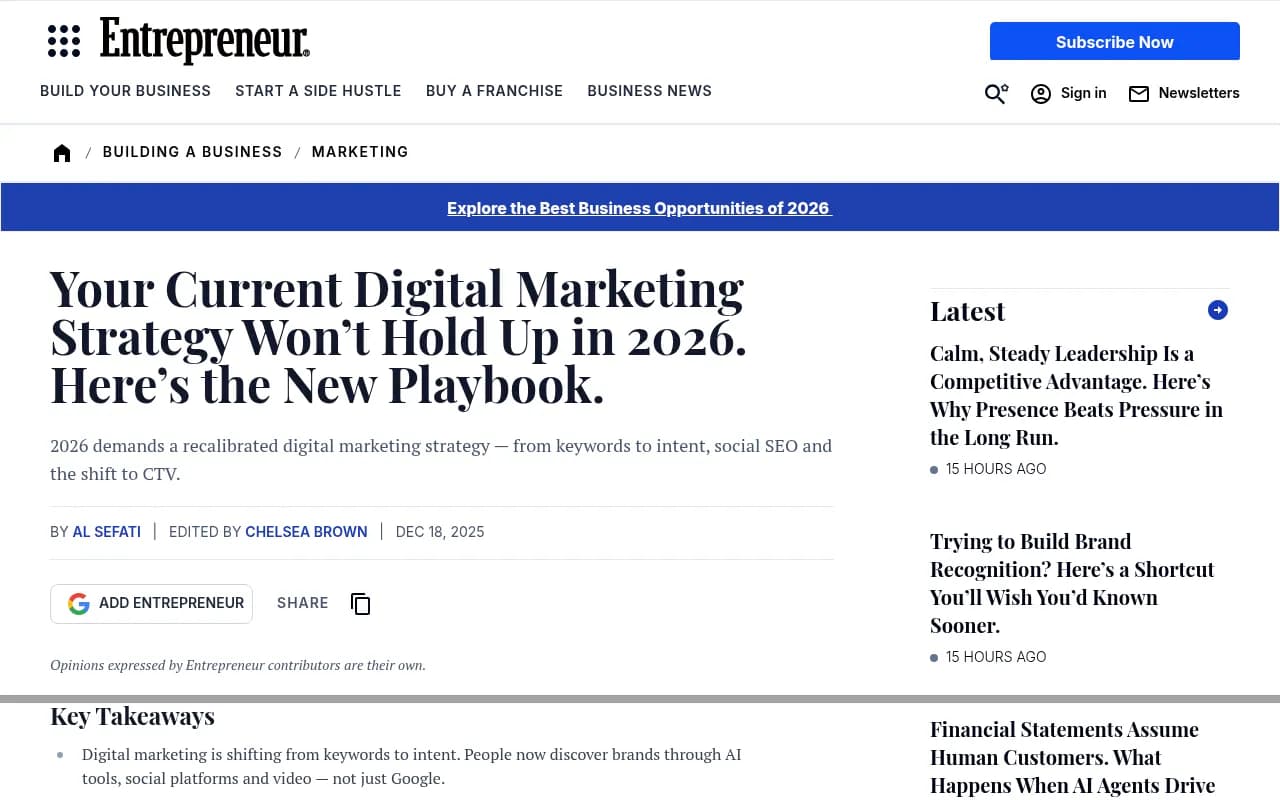
Task: Click the copy link icon beside SHARE
Action: 360,604
